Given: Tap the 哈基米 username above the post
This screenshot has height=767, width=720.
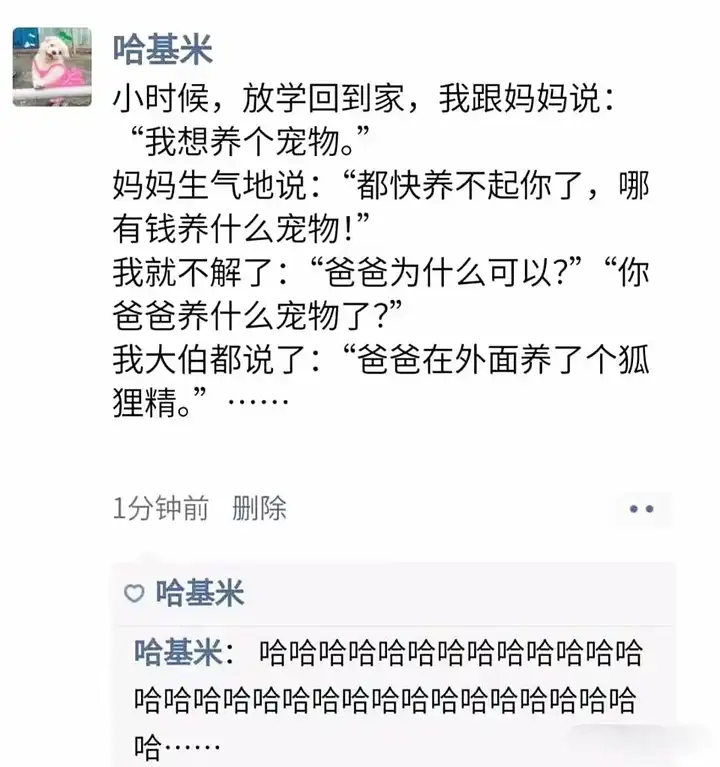Looking at the screenshot, I should tap(163, 49).
